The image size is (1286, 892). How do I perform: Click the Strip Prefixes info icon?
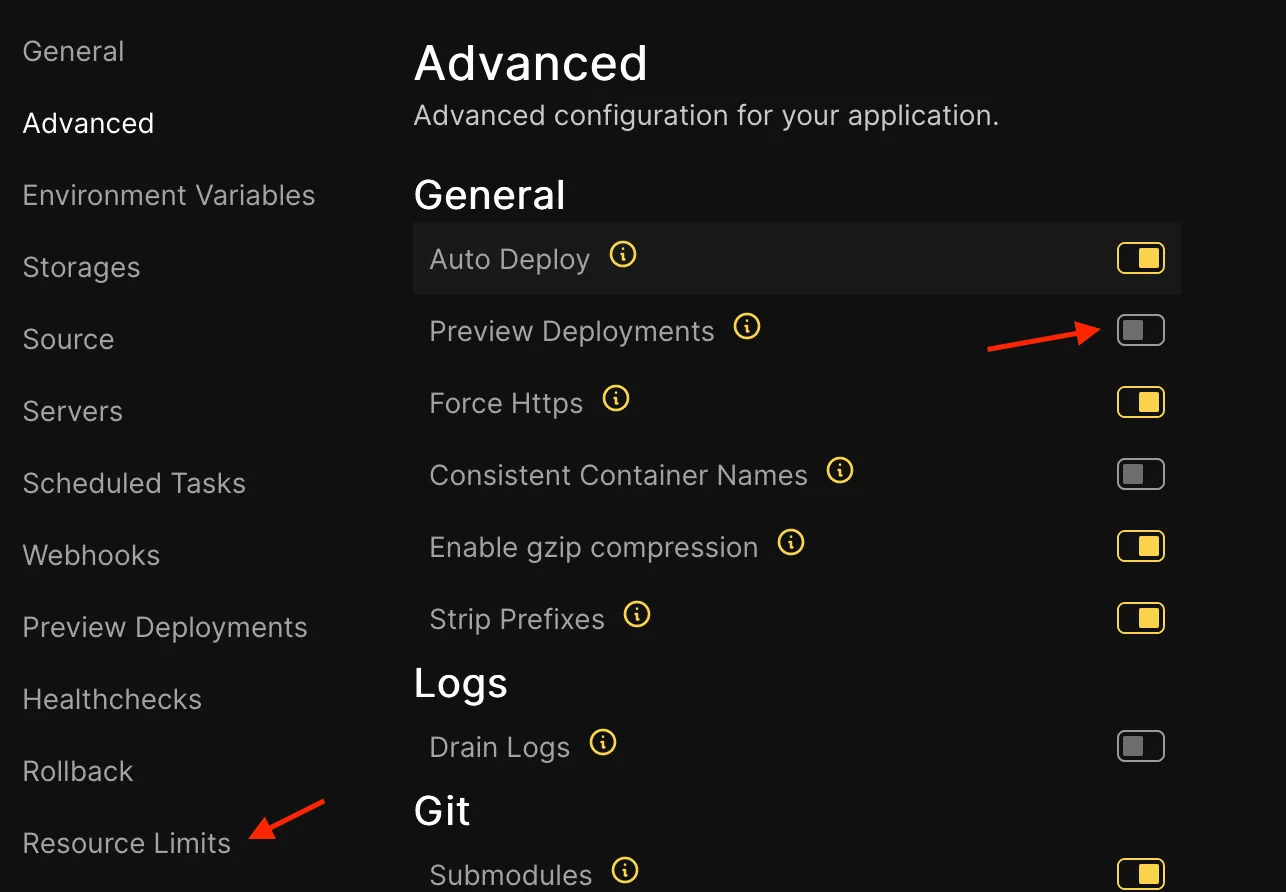tap(637, 615)
